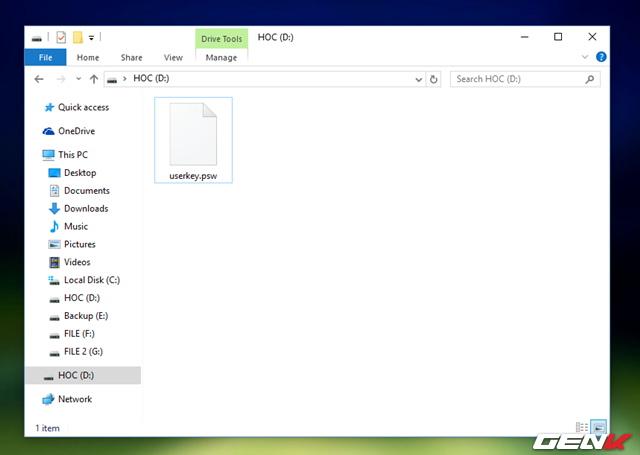Go forward with the Forward arrow
This screenshot has width=640, height=455.
coord(61,79)
